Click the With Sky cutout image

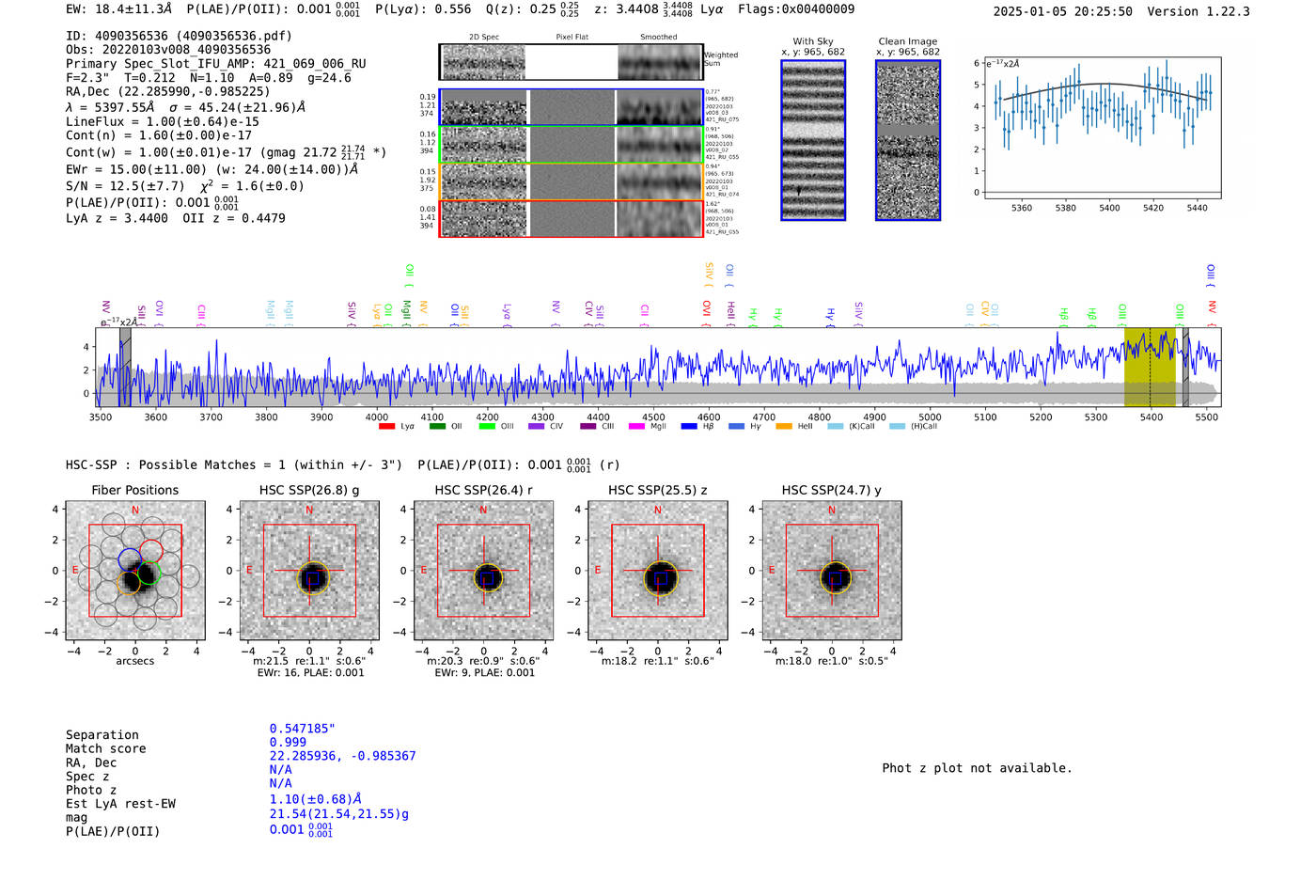pyautogui.click(x=813, y=140)
